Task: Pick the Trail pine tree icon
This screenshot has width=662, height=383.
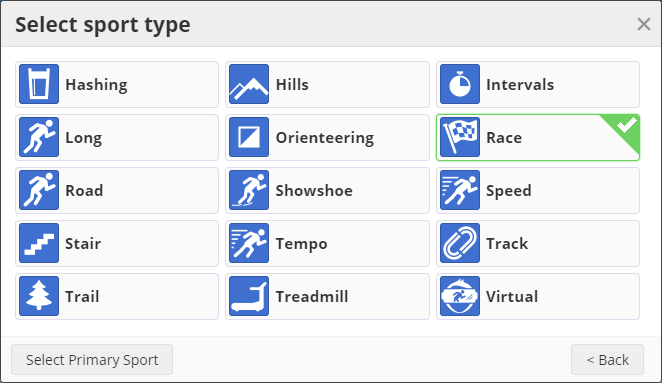Action: pyautogui.click(x=39, y=296)
